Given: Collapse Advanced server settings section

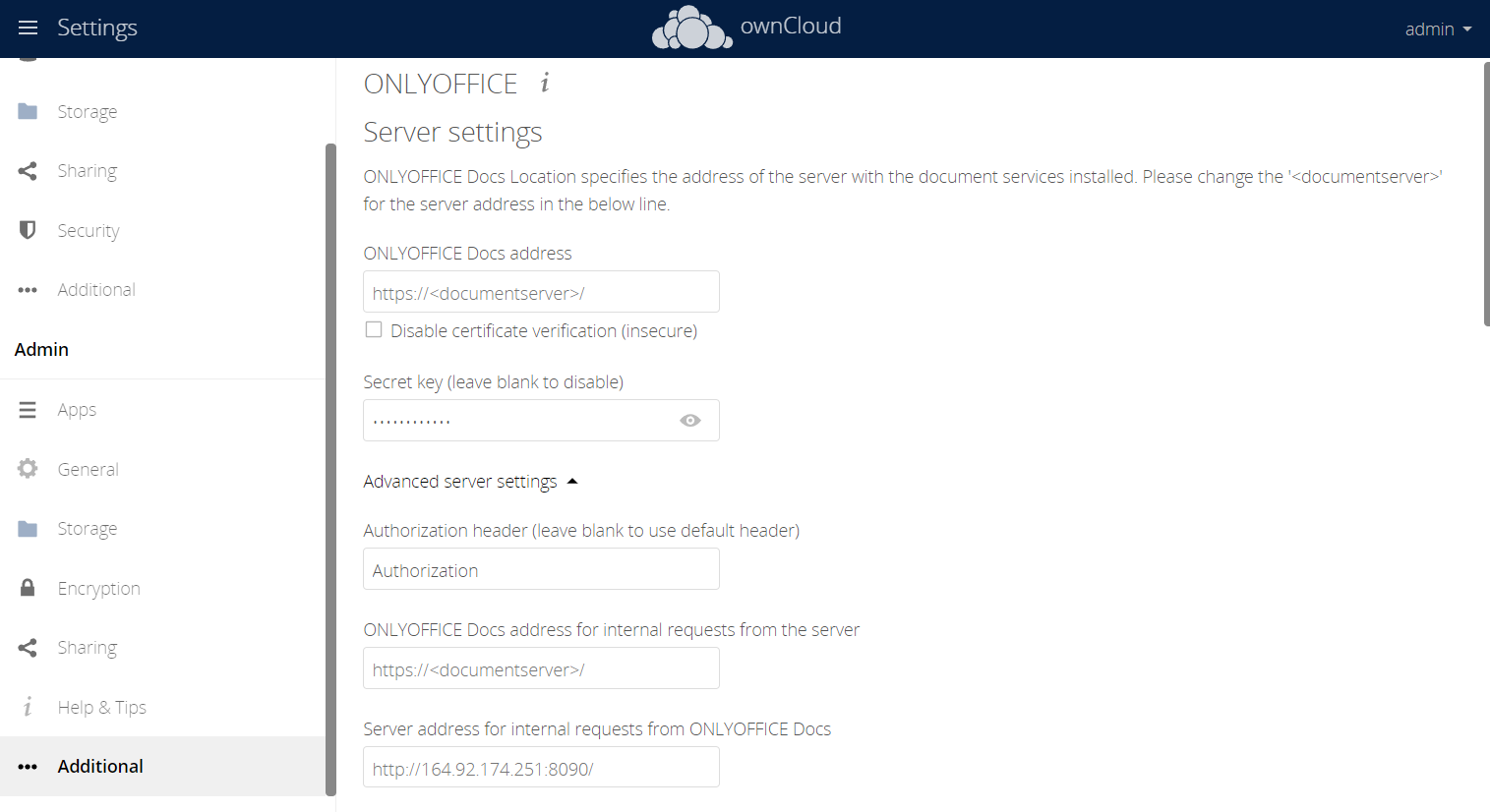Looking at the screenshot, I should [x=470, y=482].
